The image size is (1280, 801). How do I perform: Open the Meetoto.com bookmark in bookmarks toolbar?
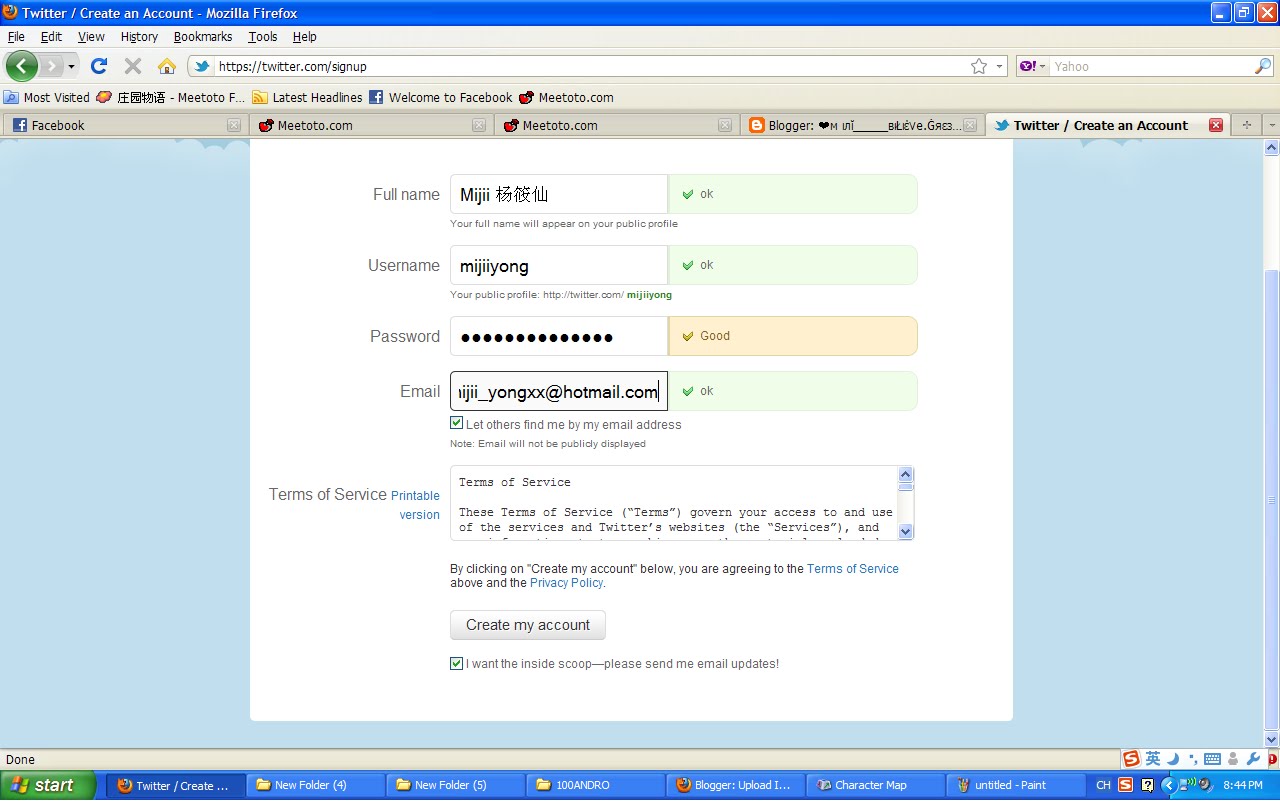[x=566, y=97]
